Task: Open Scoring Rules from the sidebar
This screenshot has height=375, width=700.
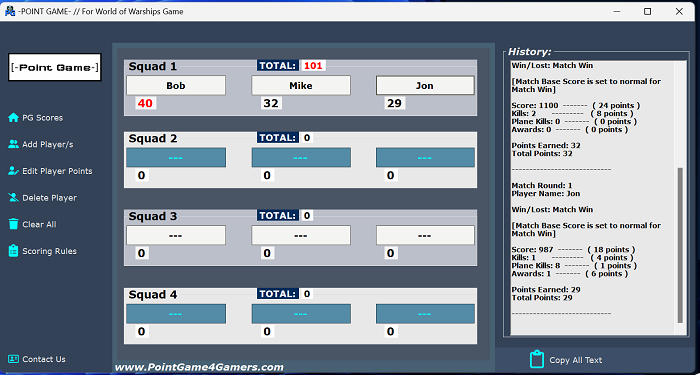Action: (x=50, y=251)
